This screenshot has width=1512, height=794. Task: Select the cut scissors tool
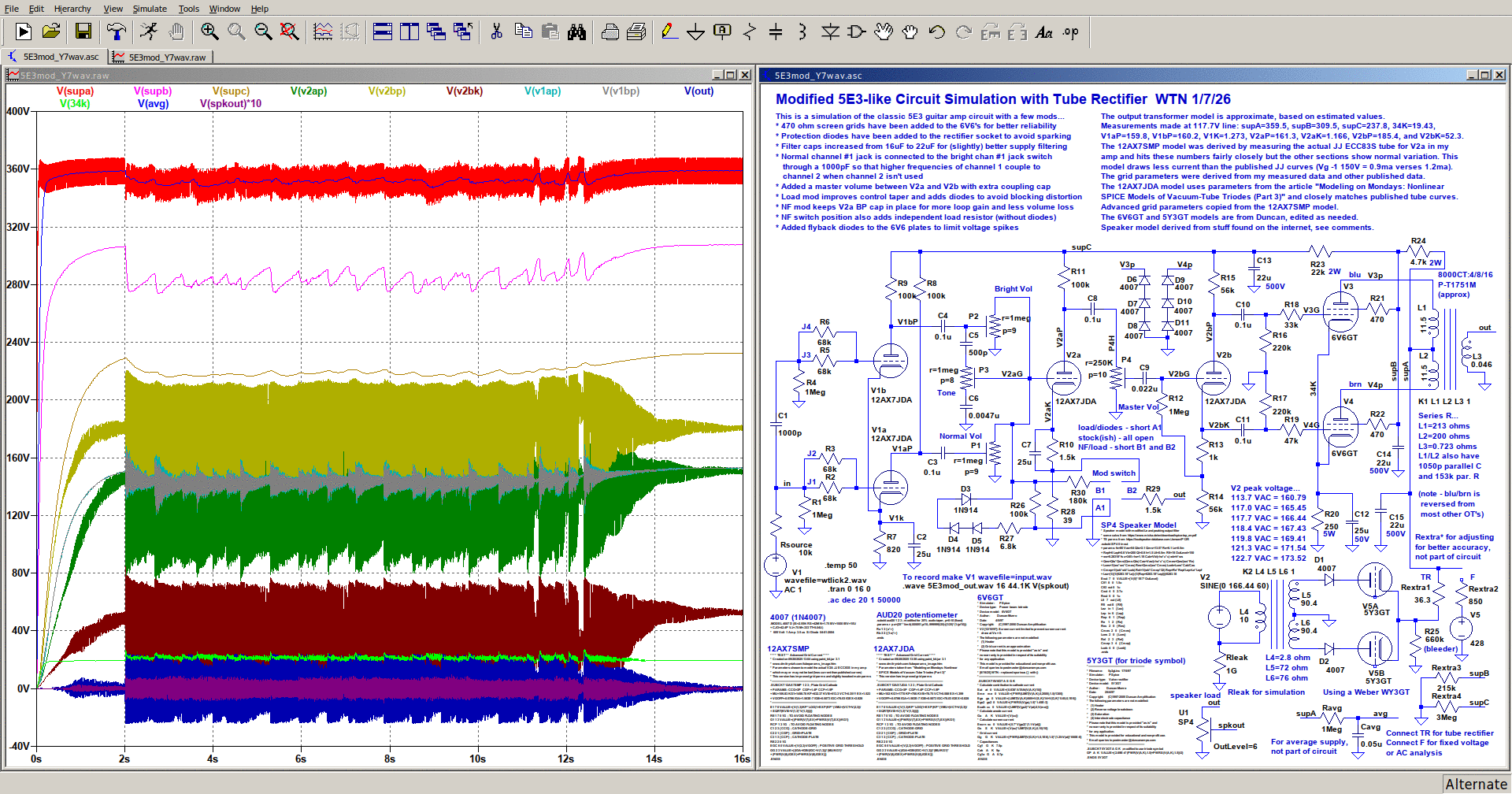[x=496, y=32]
